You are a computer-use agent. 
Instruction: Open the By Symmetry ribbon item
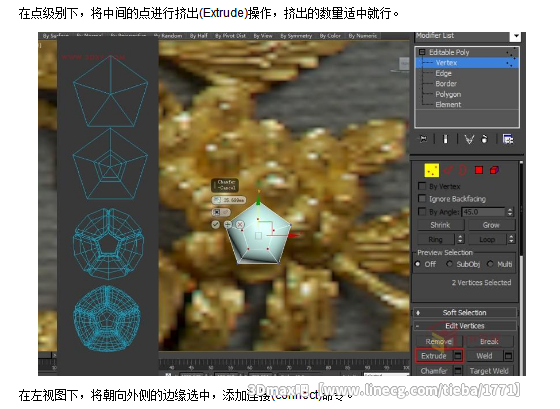click(296, 36)
